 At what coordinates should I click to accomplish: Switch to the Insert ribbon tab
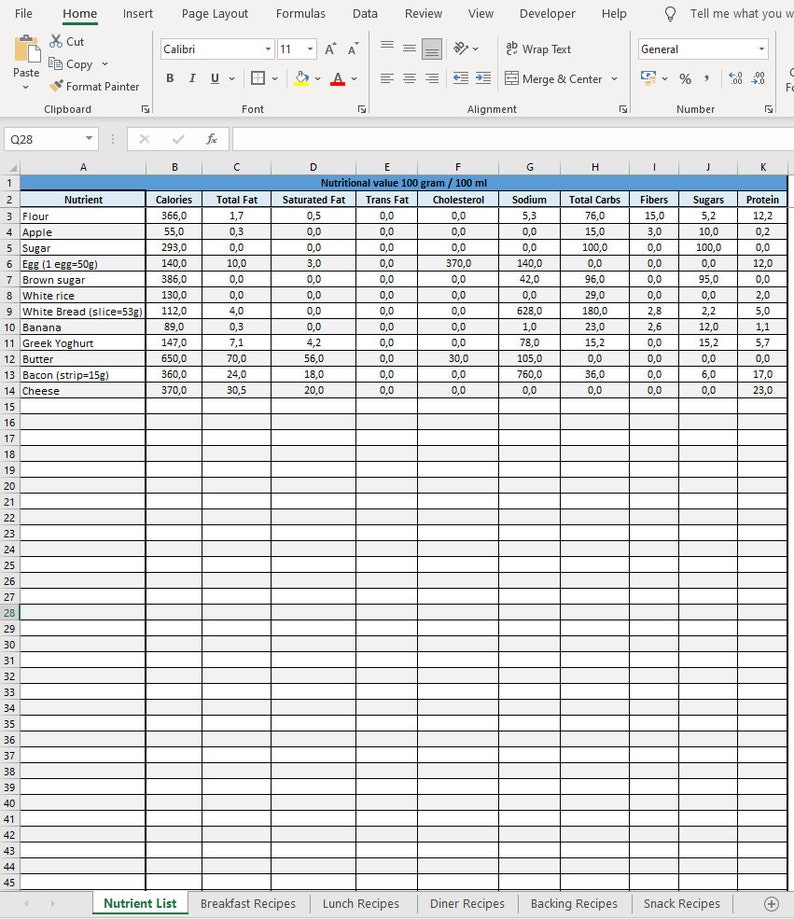tap(138, 13)
